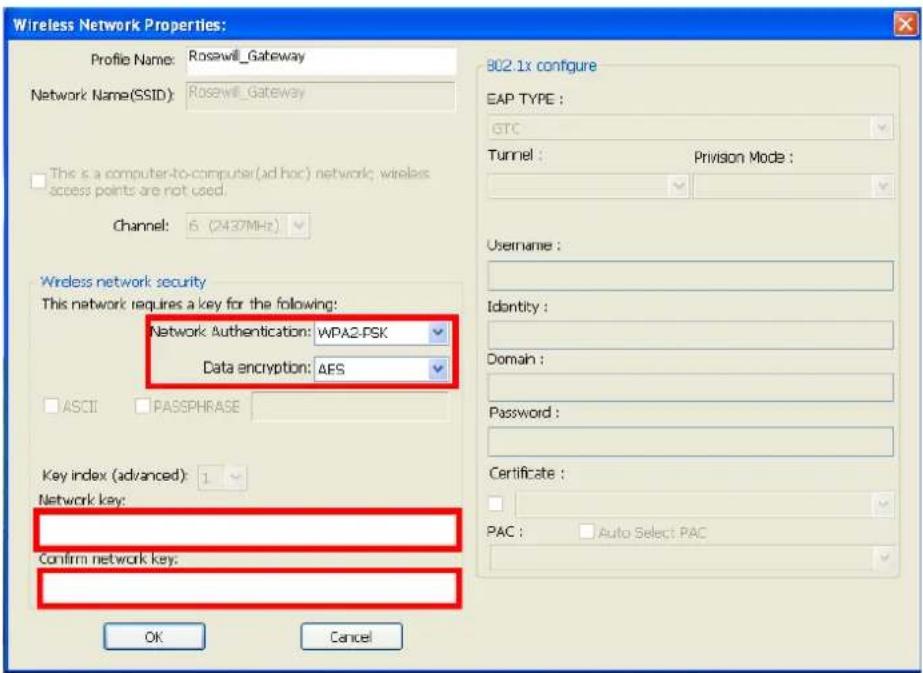923x673 pixels.
Task: Click the Domain input field
Action: [x=690, y=388]
